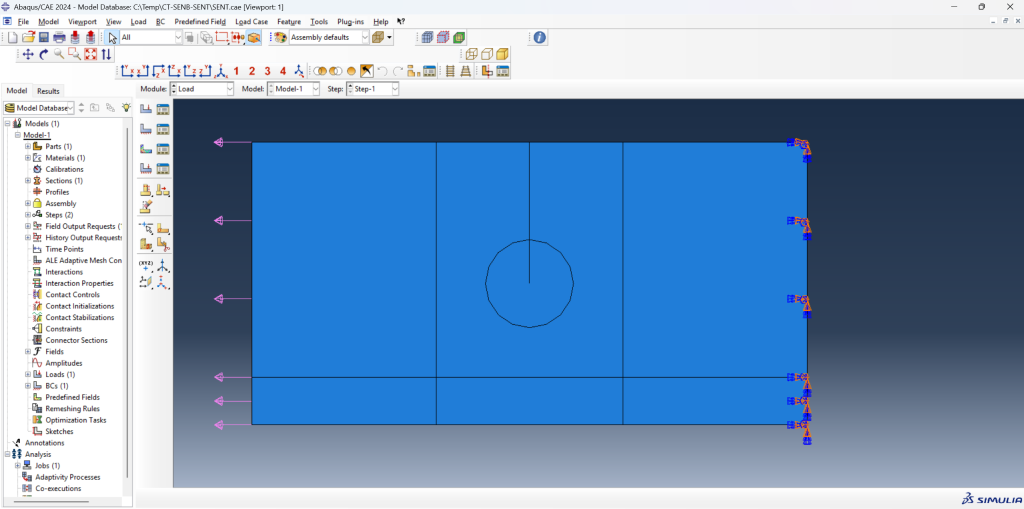The image size is (1024, 509).
Task: Switch to the Results tab
Action: coord(49,91)
